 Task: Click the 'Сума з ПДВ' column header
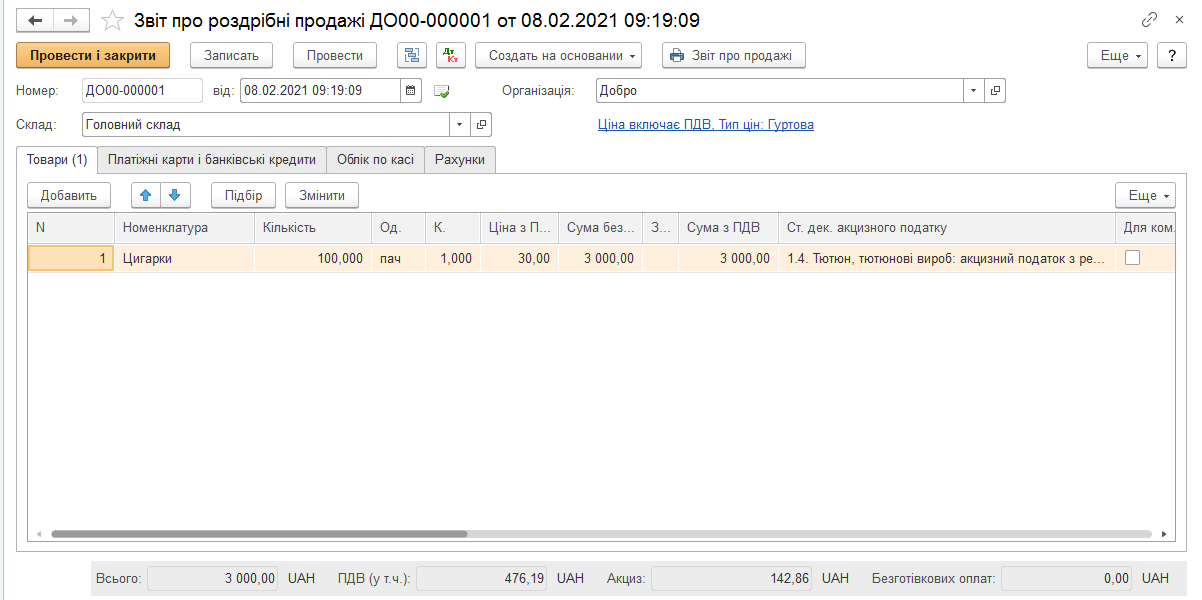(728, 228)
